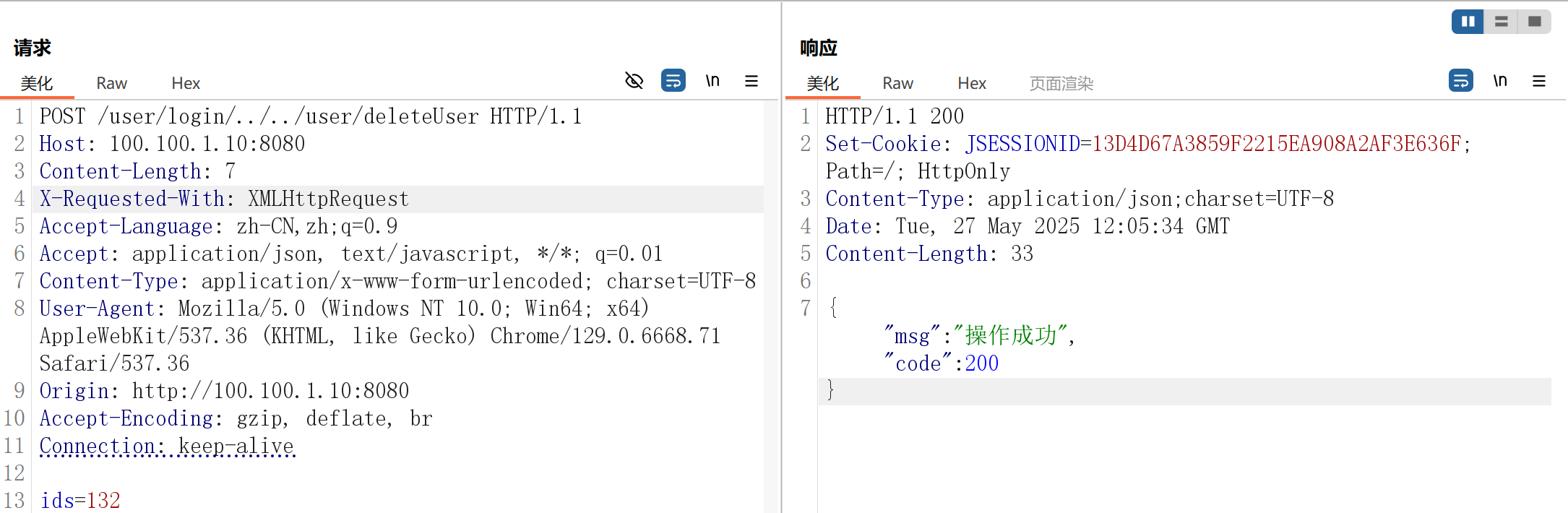Click the Accept-Encoding header line
The image size is (1568, 513).
236,418
